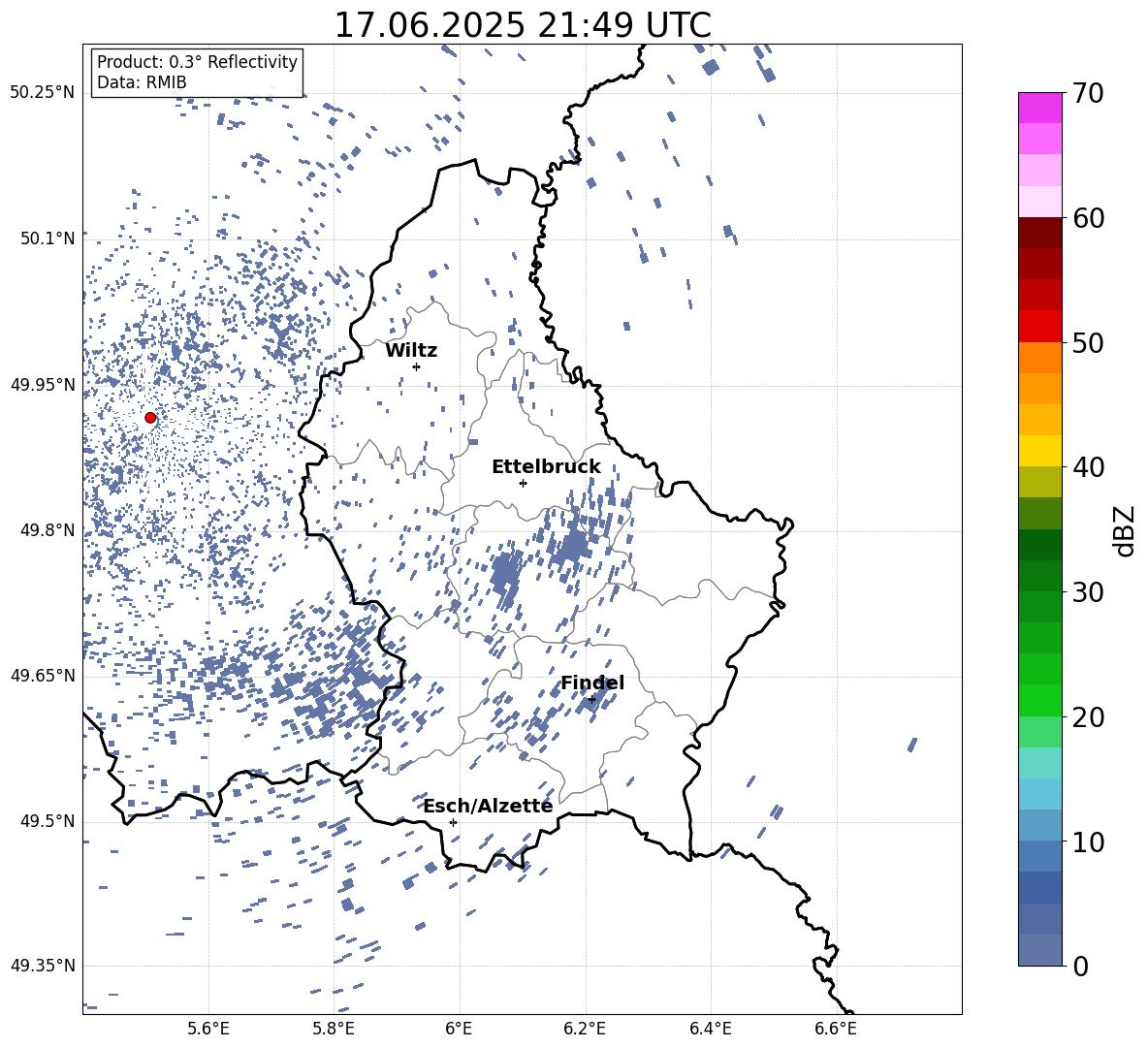Click the Ettelbruck station cross marker
The height and width of the screenshot is (1048, 1148).
click(523, 483)
